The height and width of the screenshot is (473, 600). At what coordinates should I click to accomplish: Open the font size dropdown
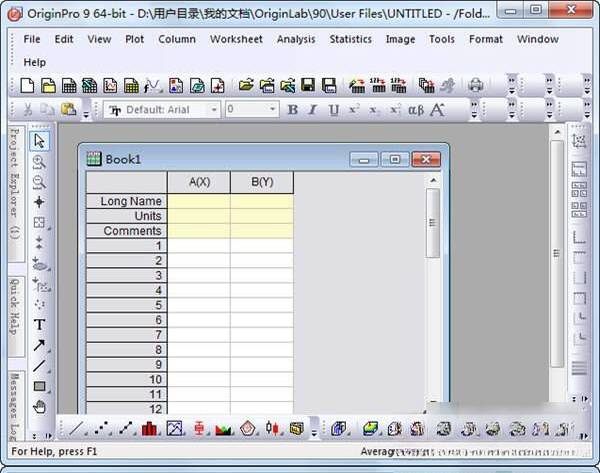click(272, 109)
